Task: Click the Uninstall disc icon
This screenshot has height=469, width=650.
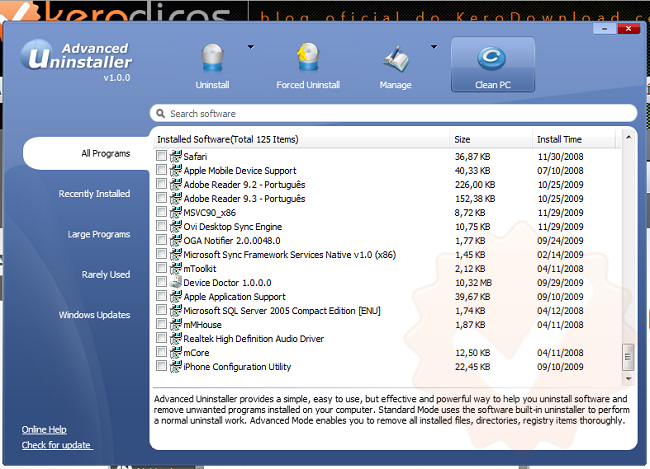Action: point(213,59)
